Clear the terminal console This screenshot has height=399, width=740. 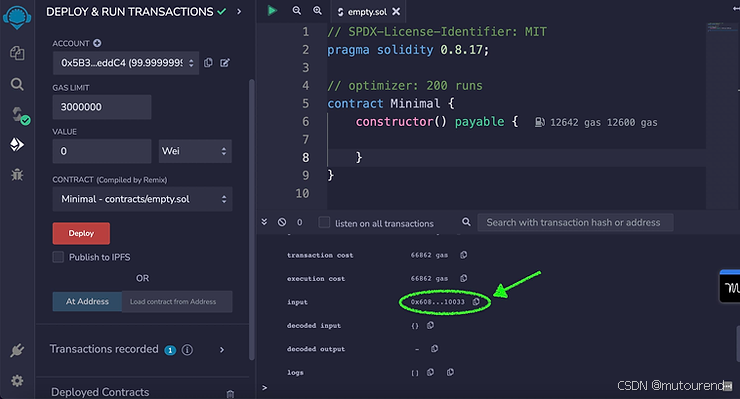pyautogui.click(x=282, y=222)
